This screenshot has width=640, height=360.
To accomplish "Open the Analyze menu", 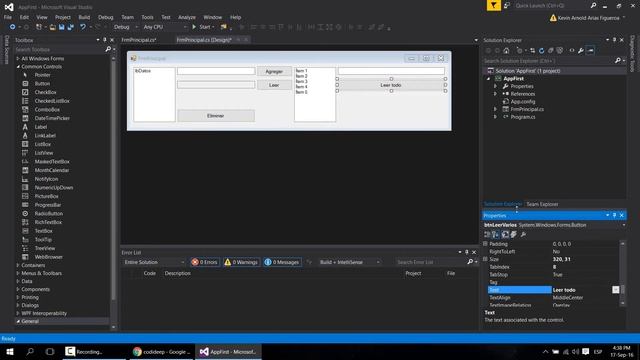I will 187,17.
